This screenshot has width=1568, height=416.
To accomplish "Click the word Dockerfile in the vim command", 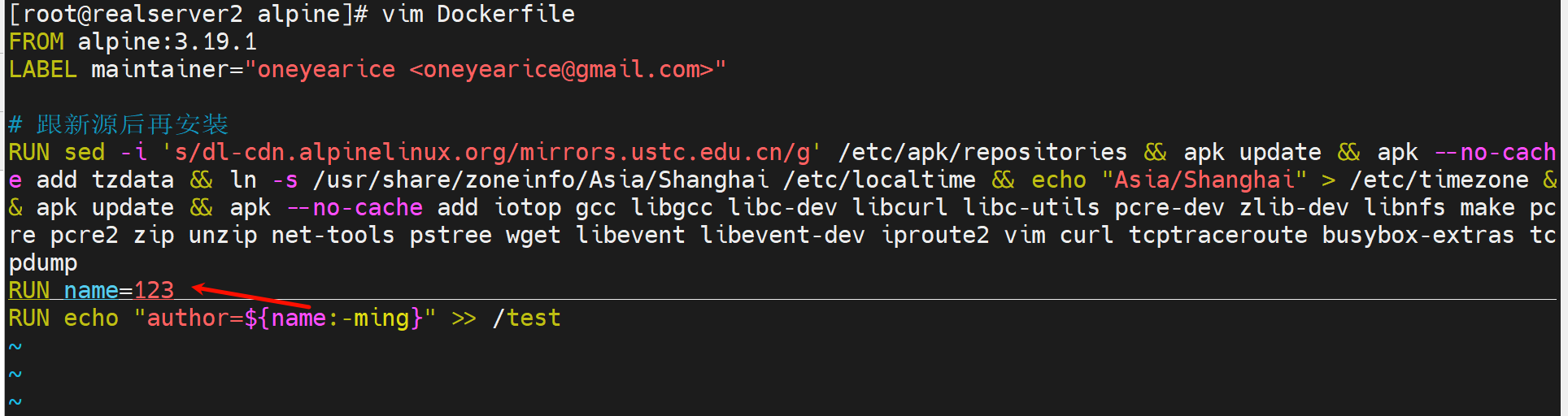I will [505, 14].
